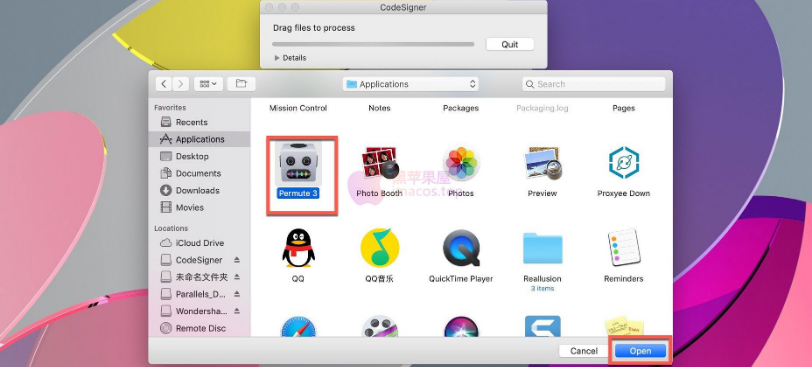Open Downloads in the sidebar
The height and width of the screenshot is (367, 812).
click(x=199, y=190)
